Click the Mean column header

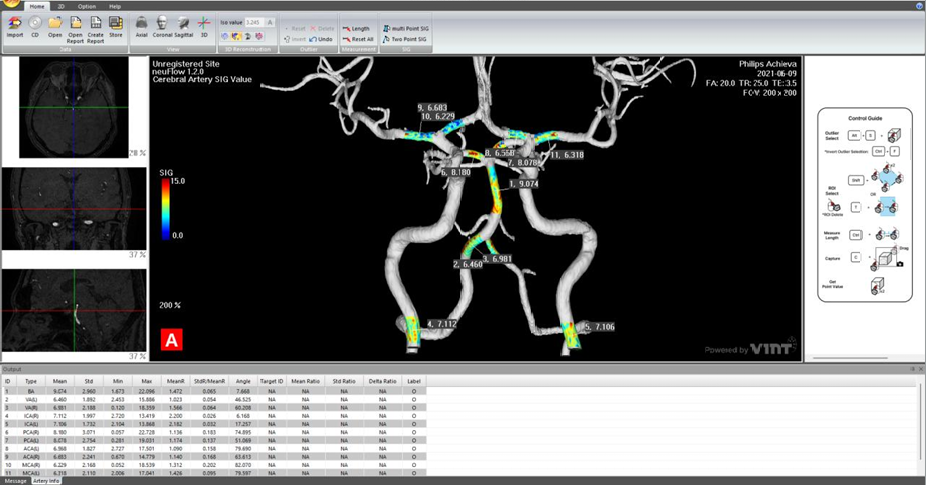tap(60, 381)
